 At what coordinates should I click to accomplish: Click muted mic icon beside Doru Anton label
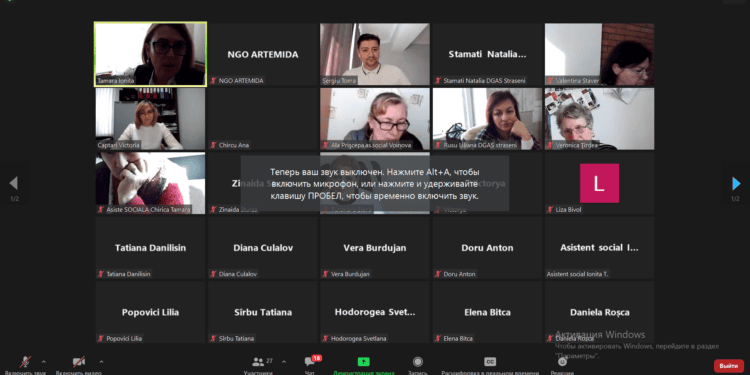(x=438, y=274)
